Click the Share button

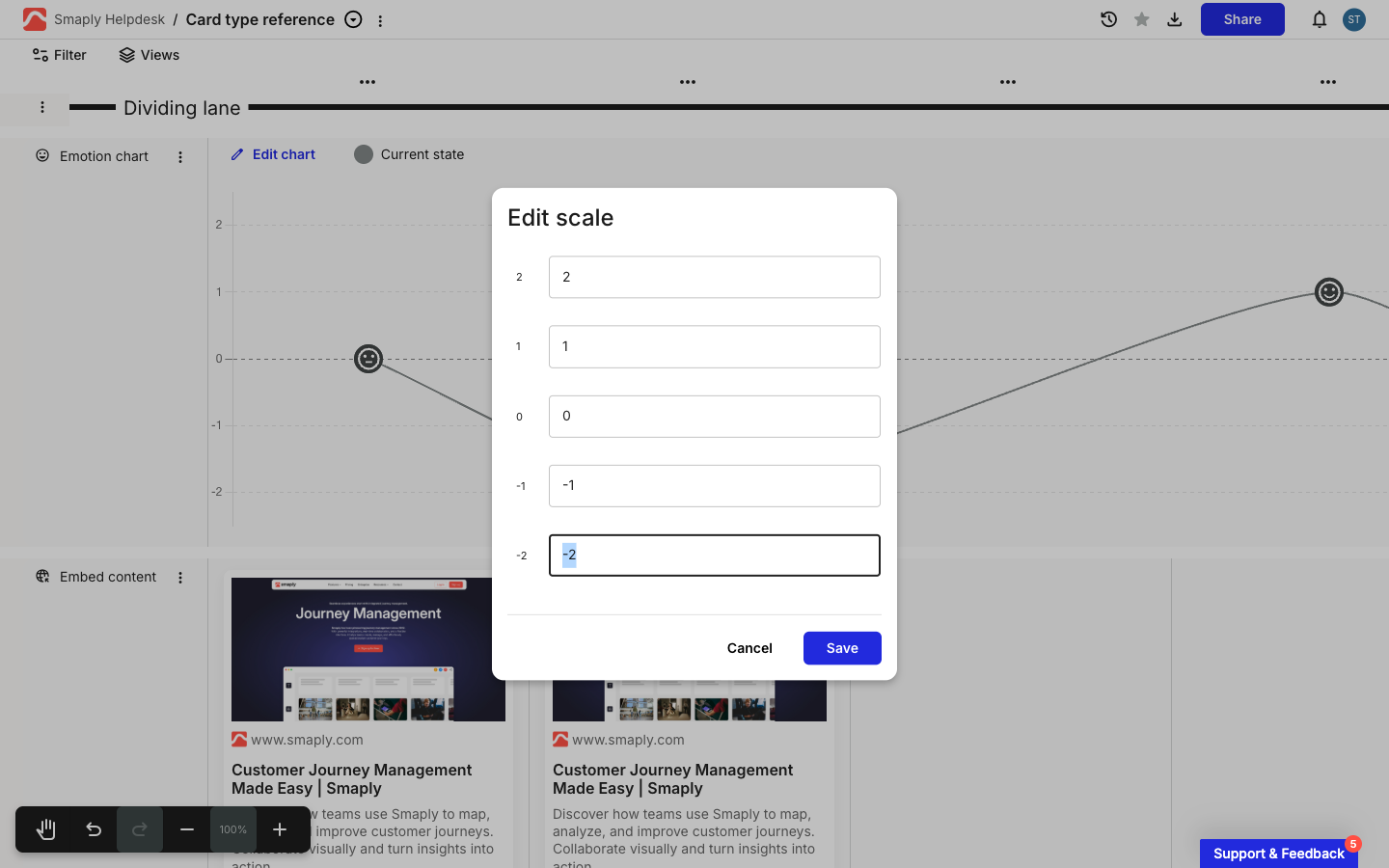[x=1242, y=19]
